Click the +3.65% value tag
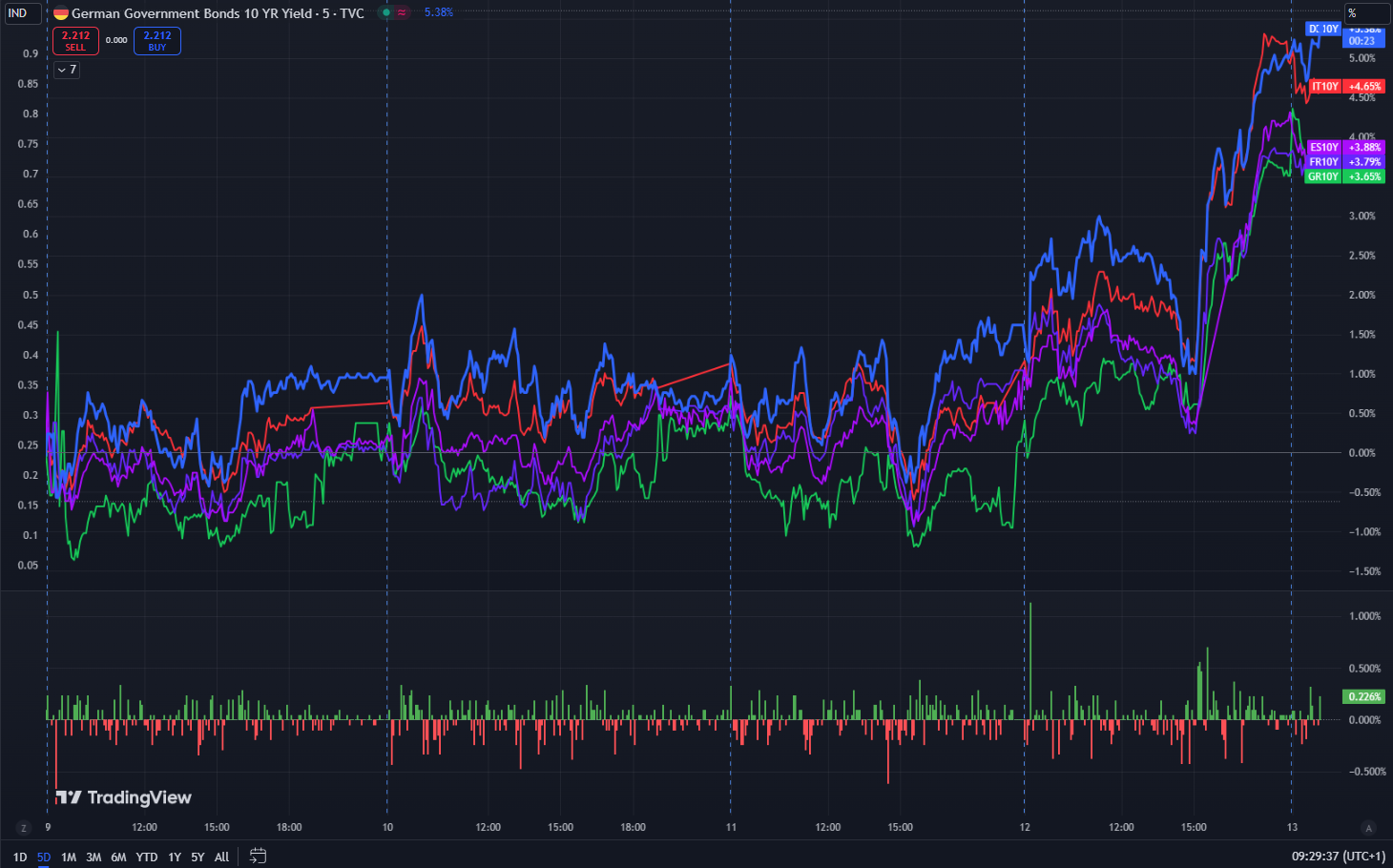Viewport: 1393px width, 868px height. [x=1364, y=176]
